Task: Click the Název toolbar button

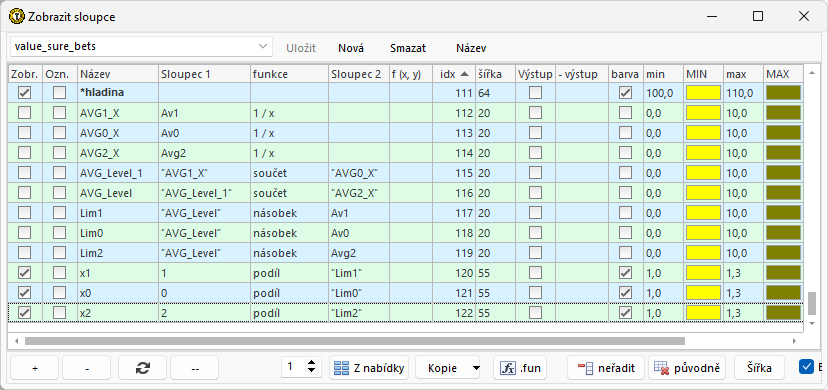Action: point(471,48)
